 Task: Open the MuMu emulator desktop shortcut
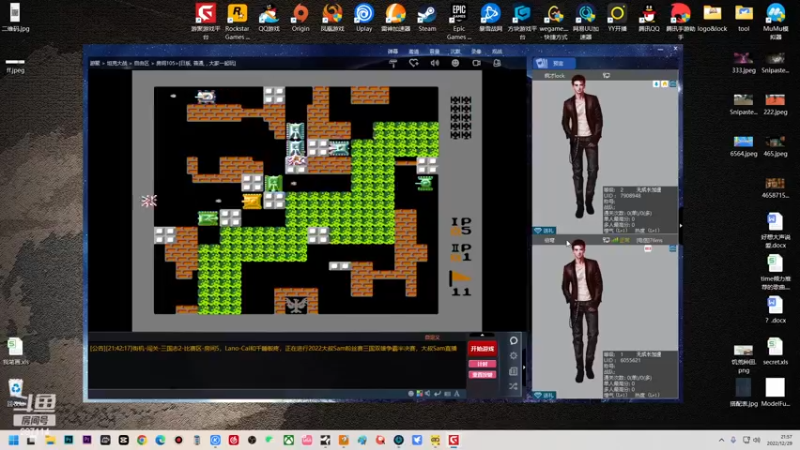coord(776,21)
